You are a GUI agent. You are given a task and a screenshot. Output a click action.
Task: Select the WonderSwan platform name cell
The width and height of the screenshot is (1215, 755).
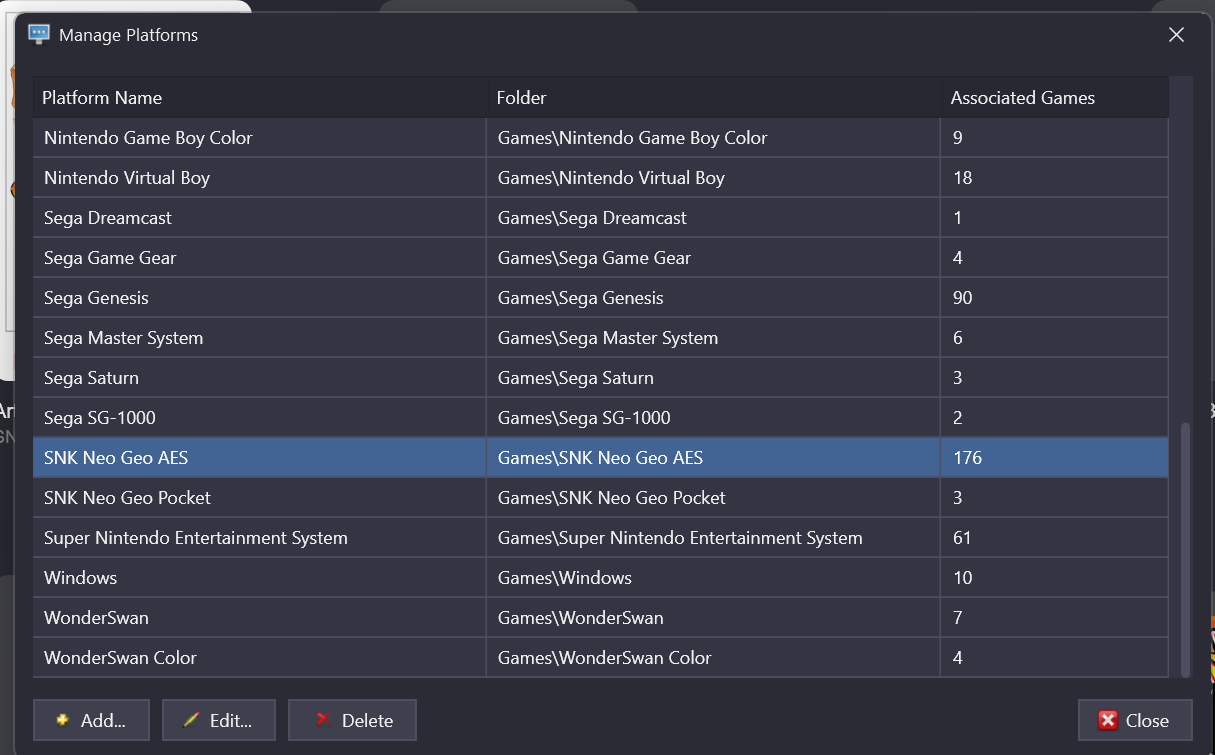[260, 618]
